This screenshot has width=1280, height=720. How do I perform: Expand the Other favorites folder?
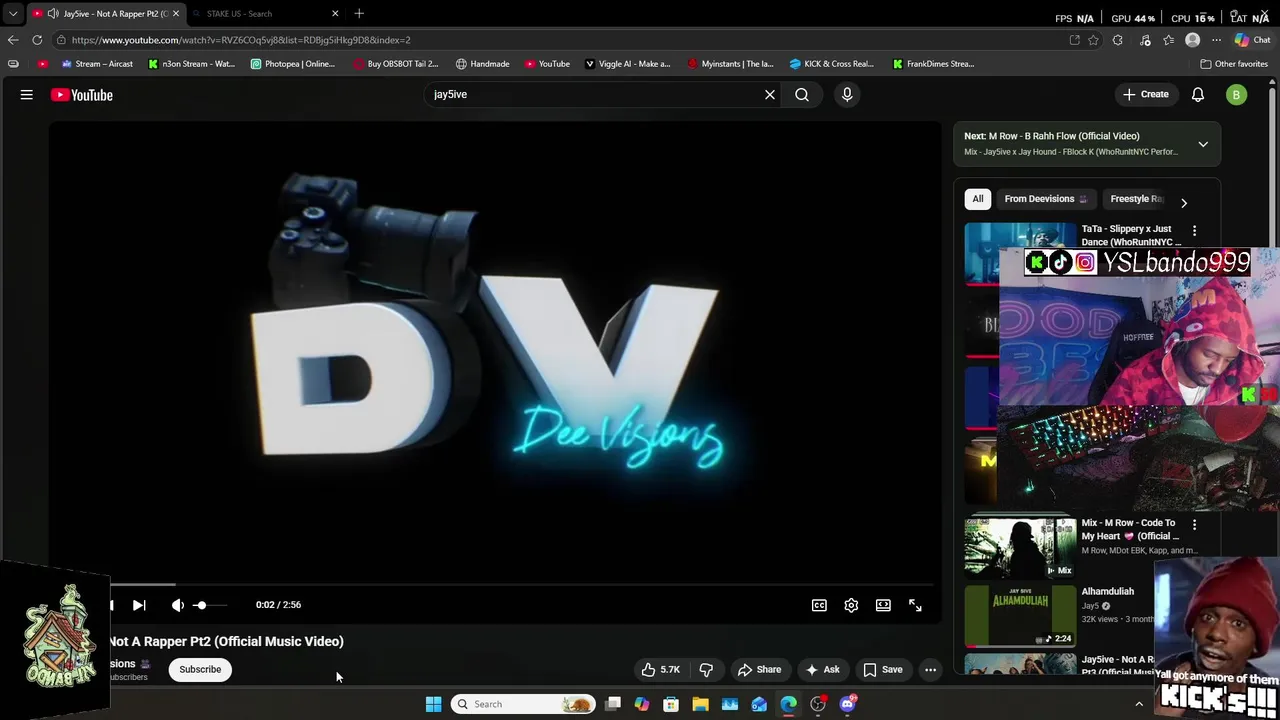(1234, 64)
